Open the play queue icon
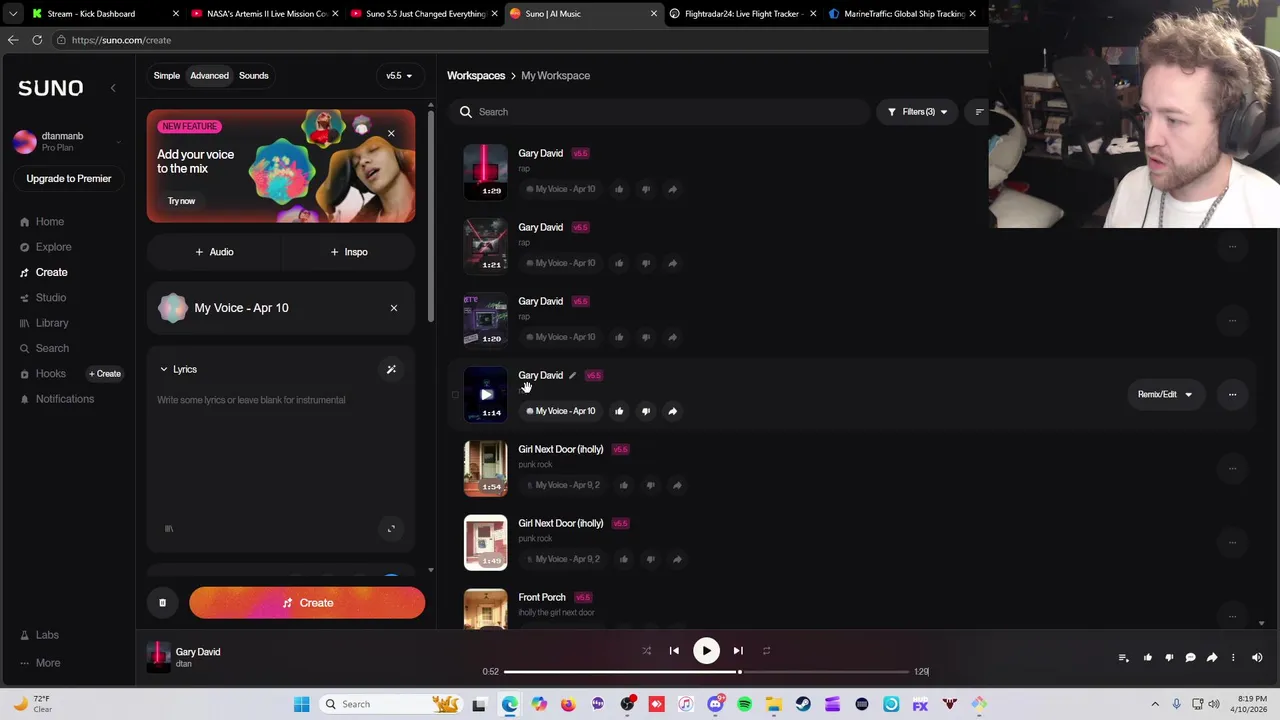The image size is (1280, 720). click(x=1123, y=658)
